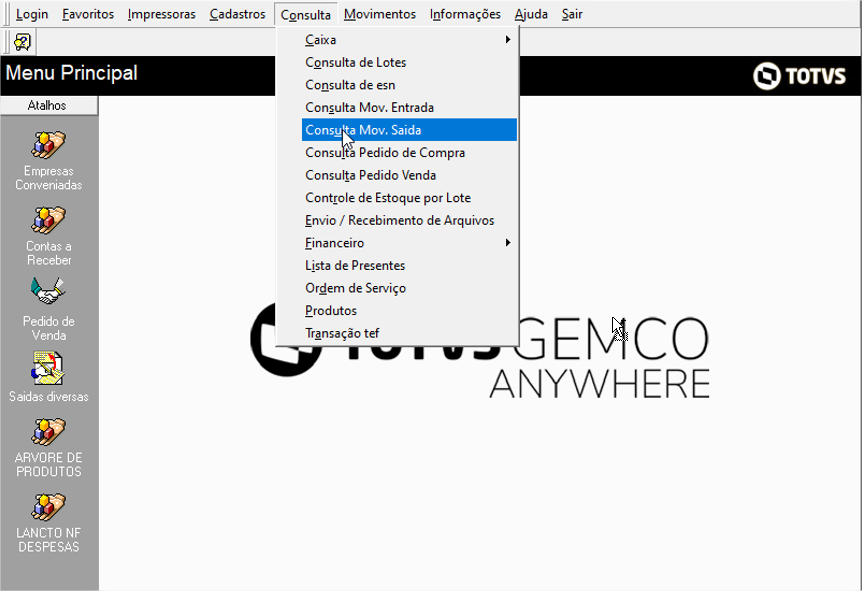Open the ARVORE DE PRODUTOS shortcut icon
Viewport: 862px width, 591px height.
tap(48, 432)
